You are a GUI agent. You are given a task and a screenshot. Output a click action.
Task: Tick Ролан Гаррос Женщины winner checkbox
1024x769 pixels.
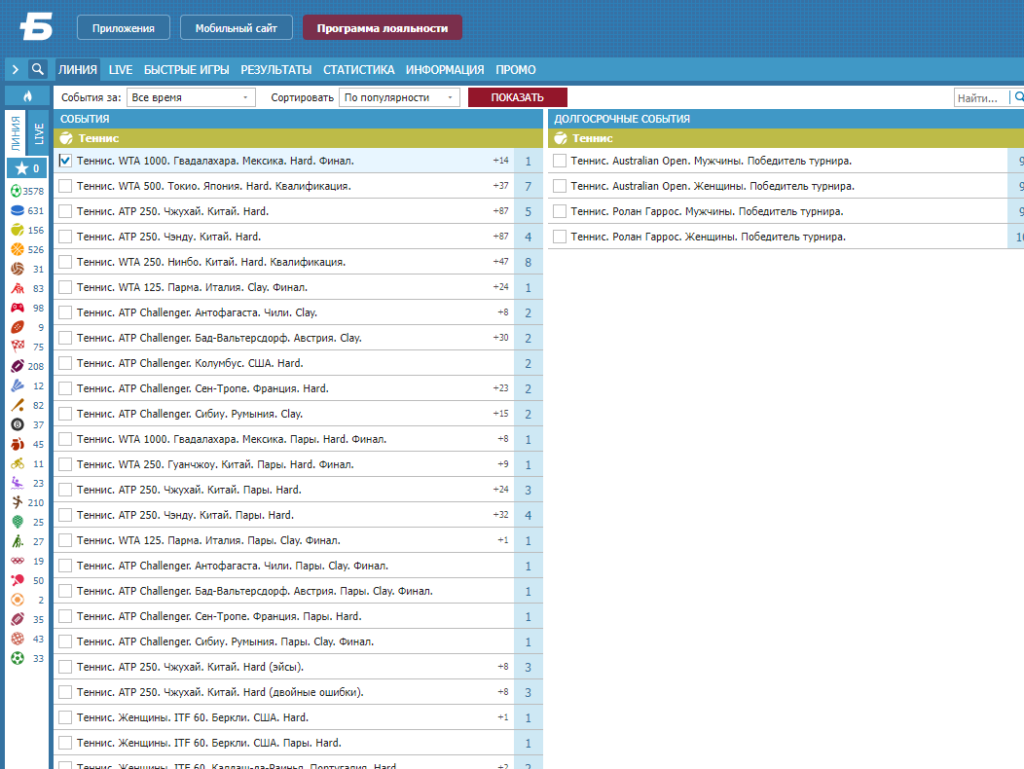tap(559, 237)
